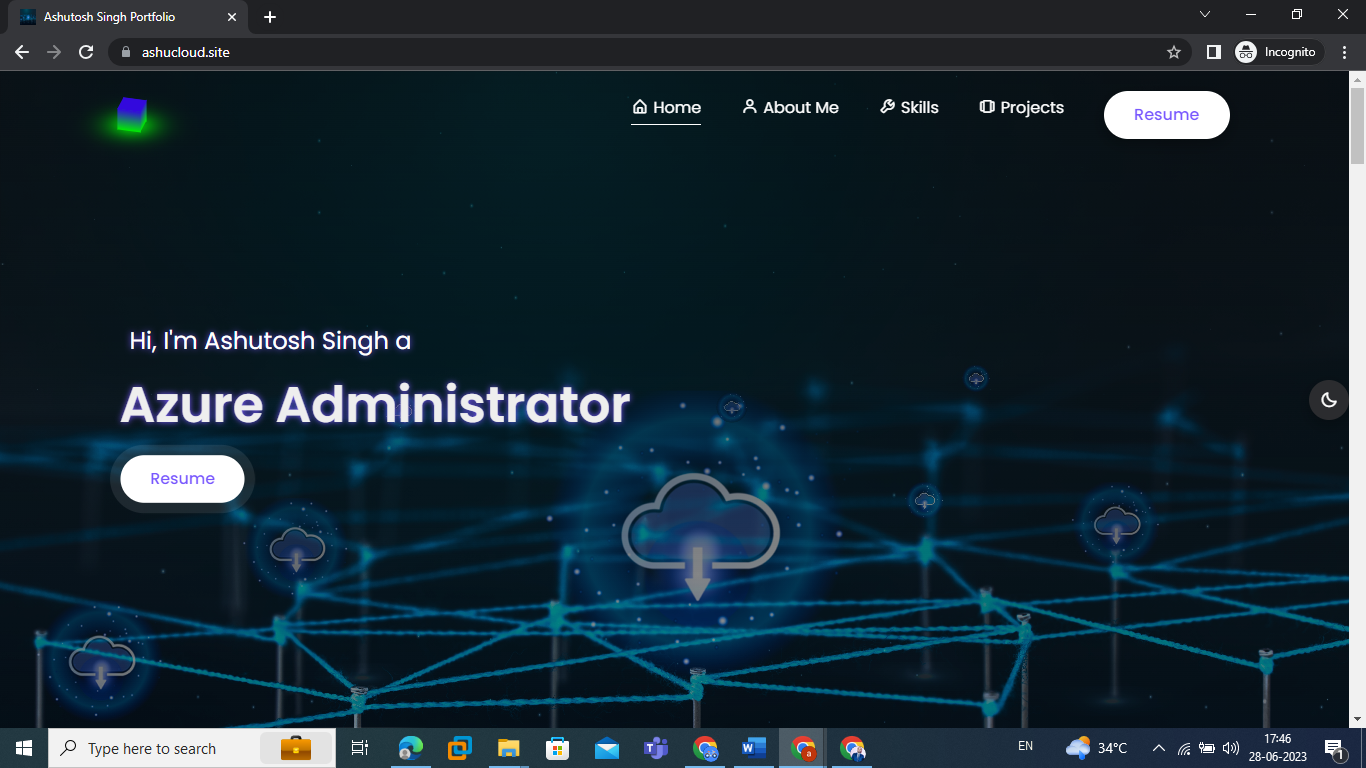This screenshot has width=1366, height=768.
Task: Toggle dark mode with the moon button
Action: [x=1328, y=400]
